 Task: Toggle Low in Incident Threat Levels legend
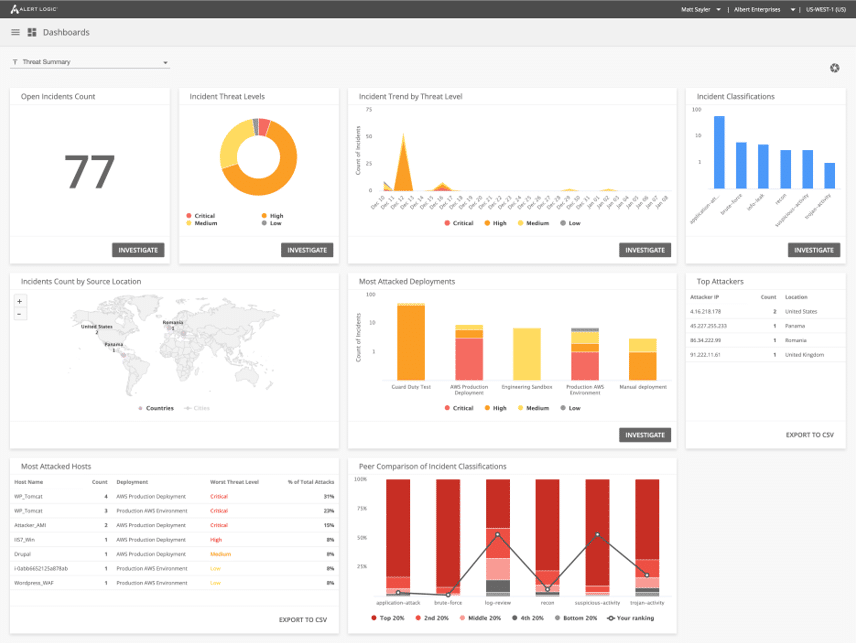pyautogui.click(x=272, y=223)
